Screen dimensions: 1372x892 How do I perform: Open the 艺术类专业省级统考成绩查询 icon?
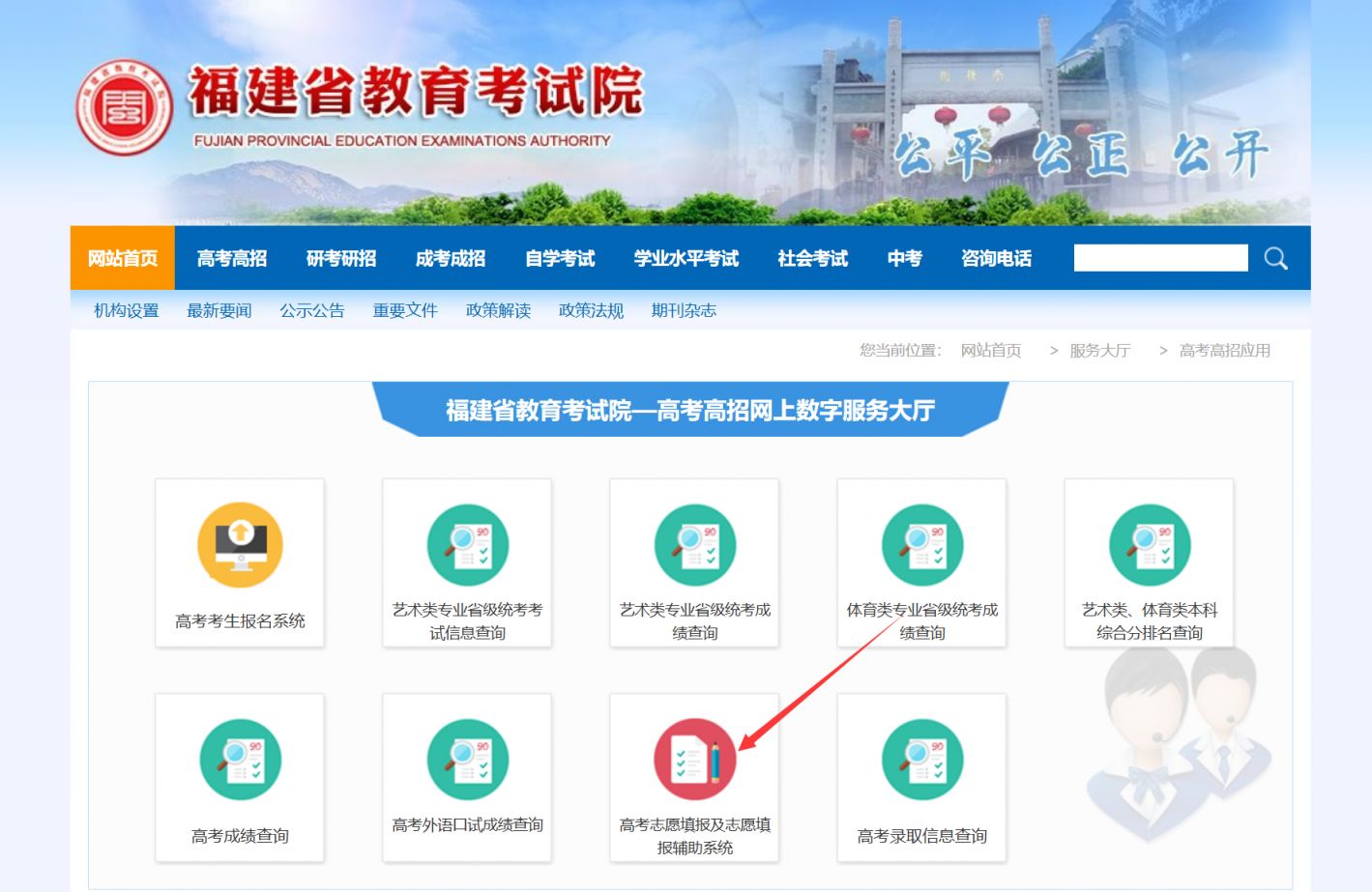coord(694,545)
